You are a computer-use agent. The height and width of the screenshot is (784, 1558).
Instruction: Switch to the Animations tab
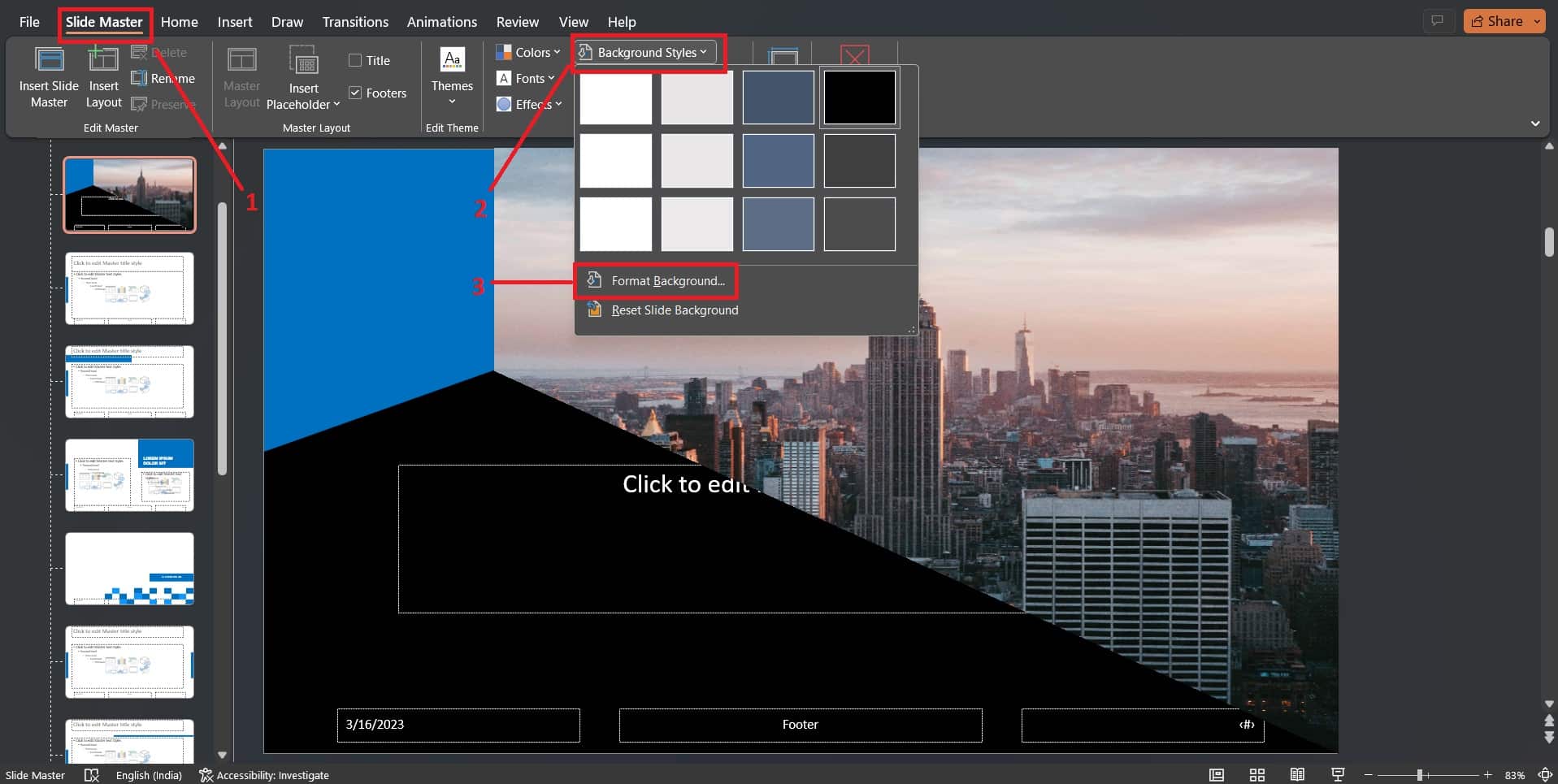[442, 22]
